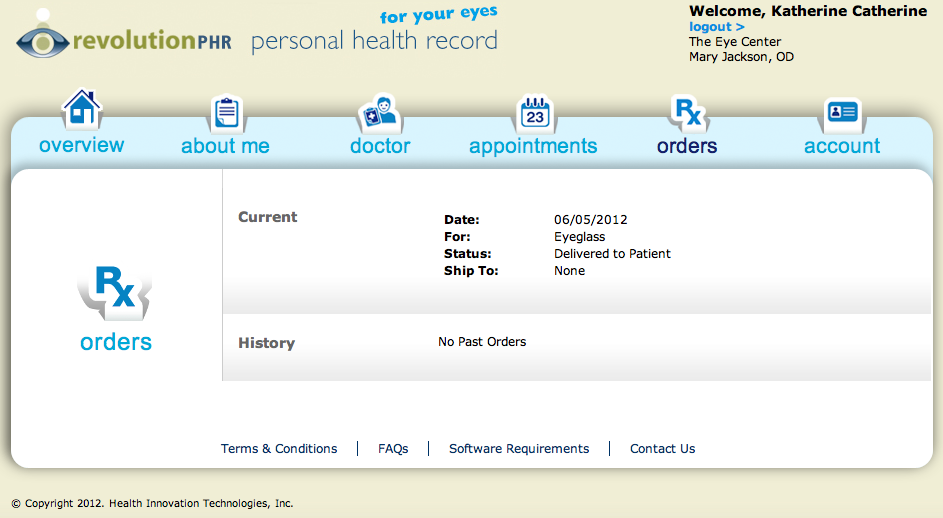Screen dimensions: 943x518
Task: View Software Requirements link
Action: tap(519, 449)
